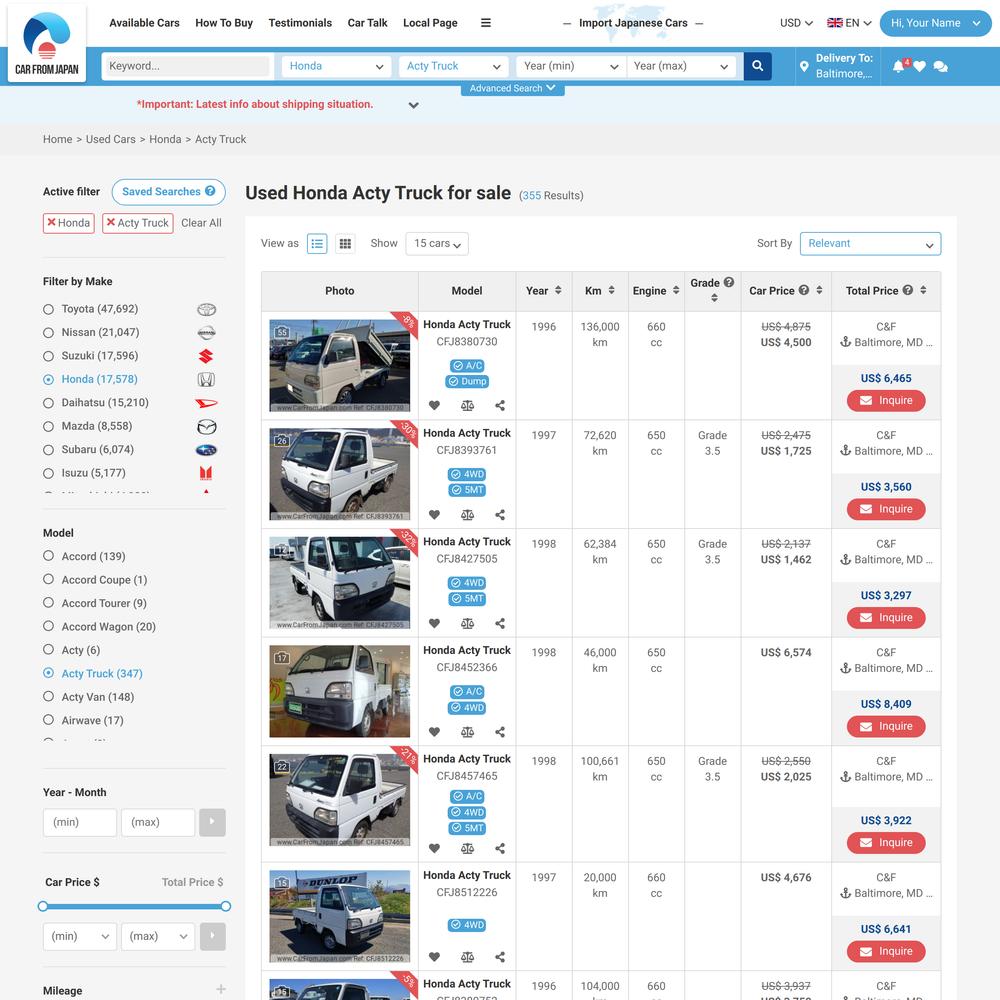Click Clear All filters link

click(x=201, y=223)
